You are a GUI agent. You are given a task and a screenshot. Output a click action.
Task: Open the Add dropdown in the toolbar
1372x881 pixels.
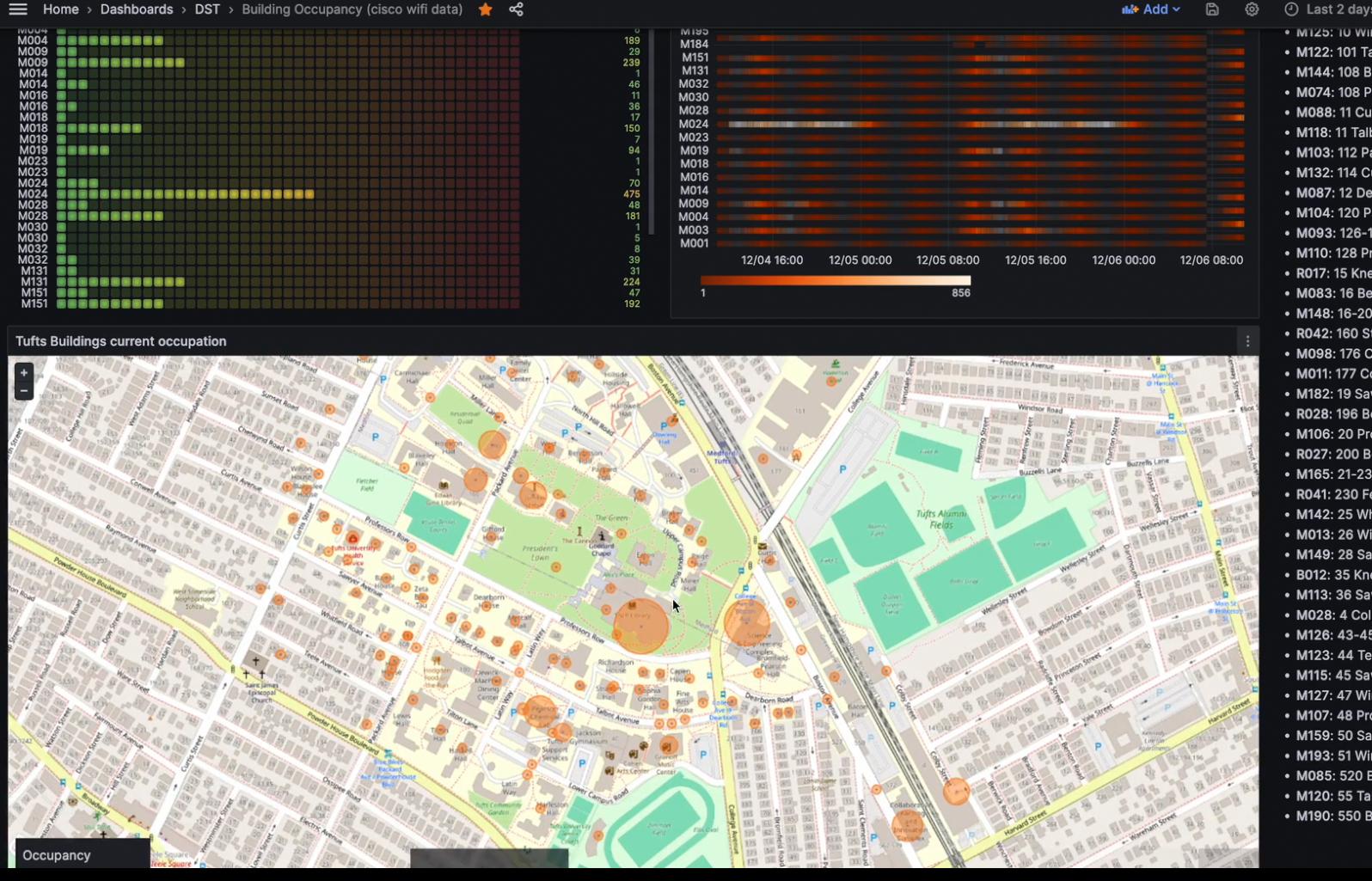[1153, 9]
